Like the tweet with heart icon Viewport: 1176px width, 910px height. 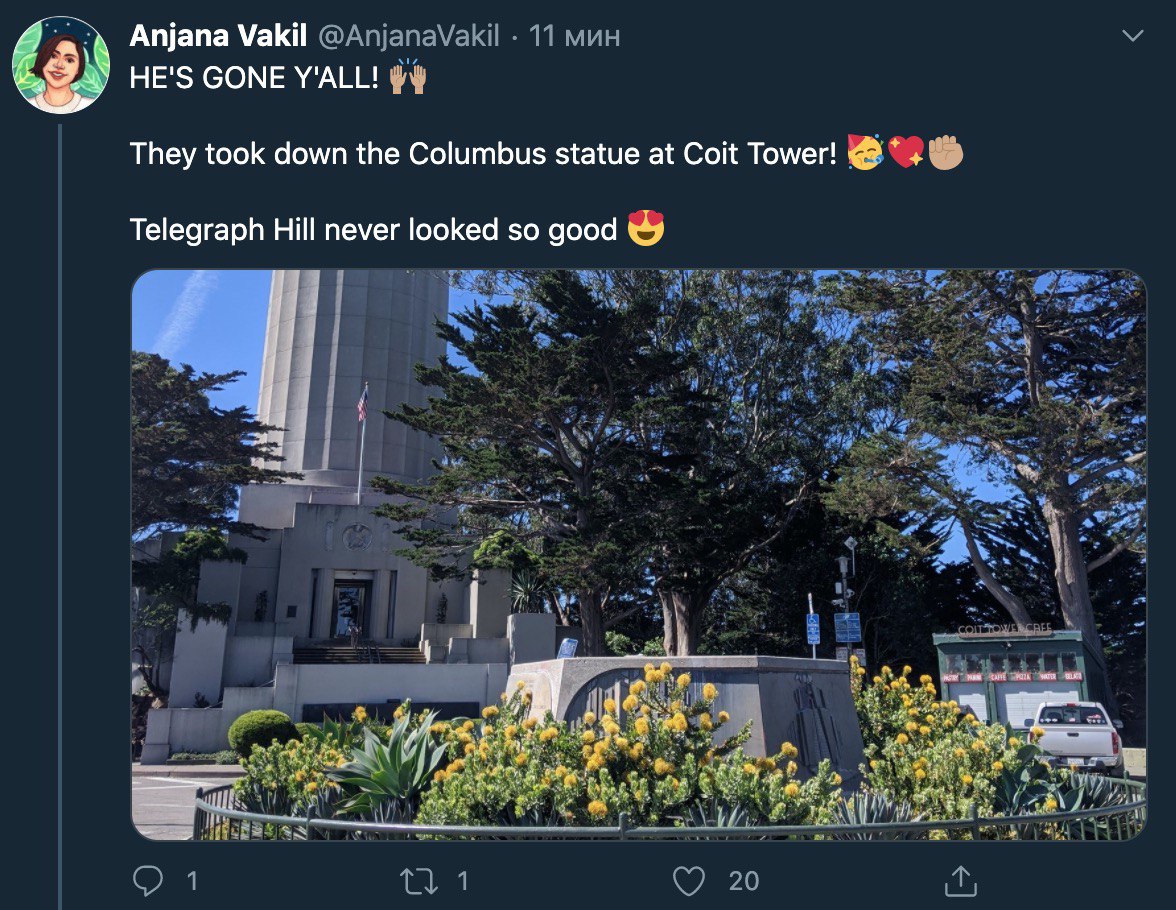point(688,881)
